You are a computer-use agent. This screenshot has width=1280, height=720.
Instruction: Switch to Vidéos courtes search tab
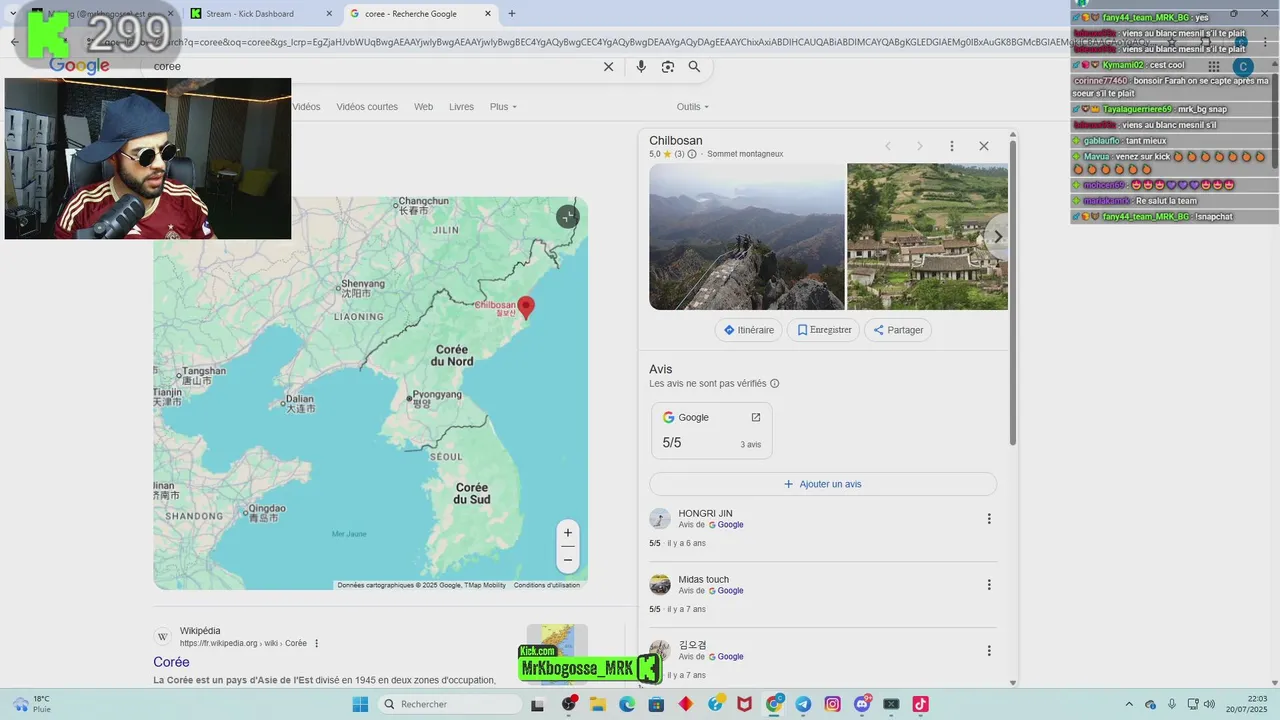(x=367, y=107)
